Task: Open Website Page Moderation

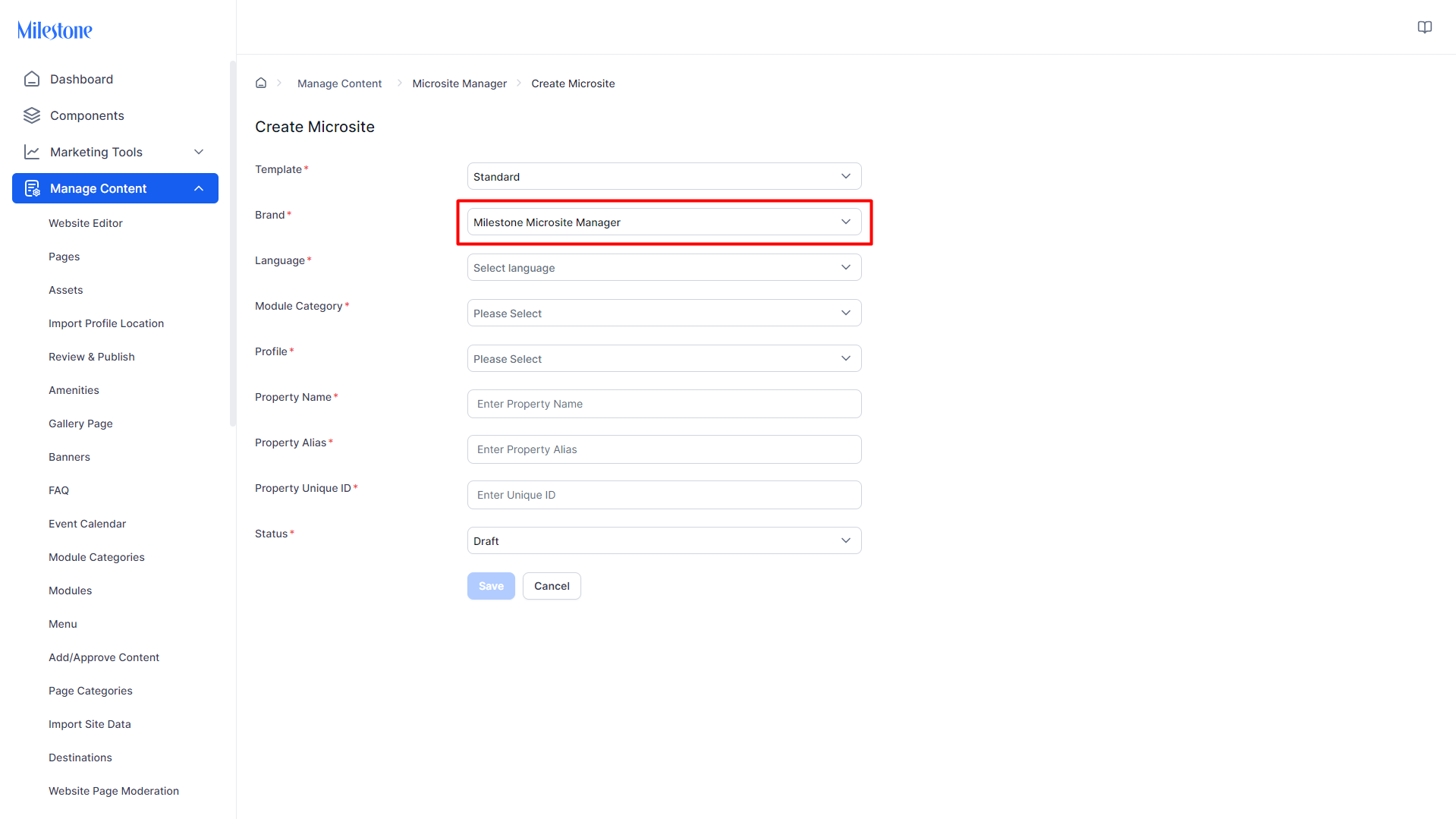Action: (114, 791)
